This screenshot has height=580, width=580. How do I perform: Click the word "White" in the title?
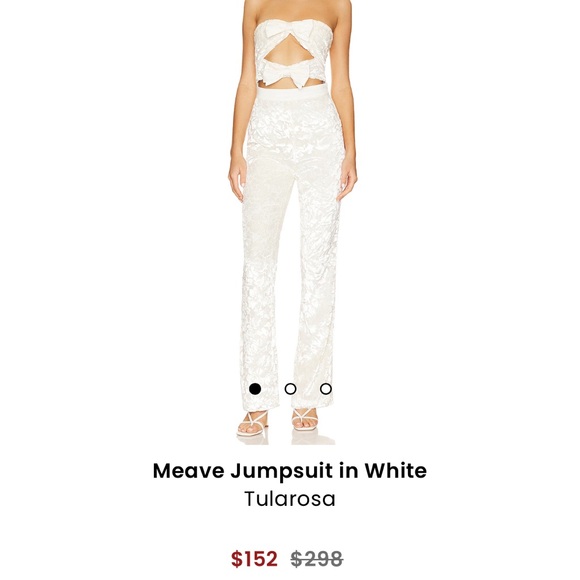point(395,471)
